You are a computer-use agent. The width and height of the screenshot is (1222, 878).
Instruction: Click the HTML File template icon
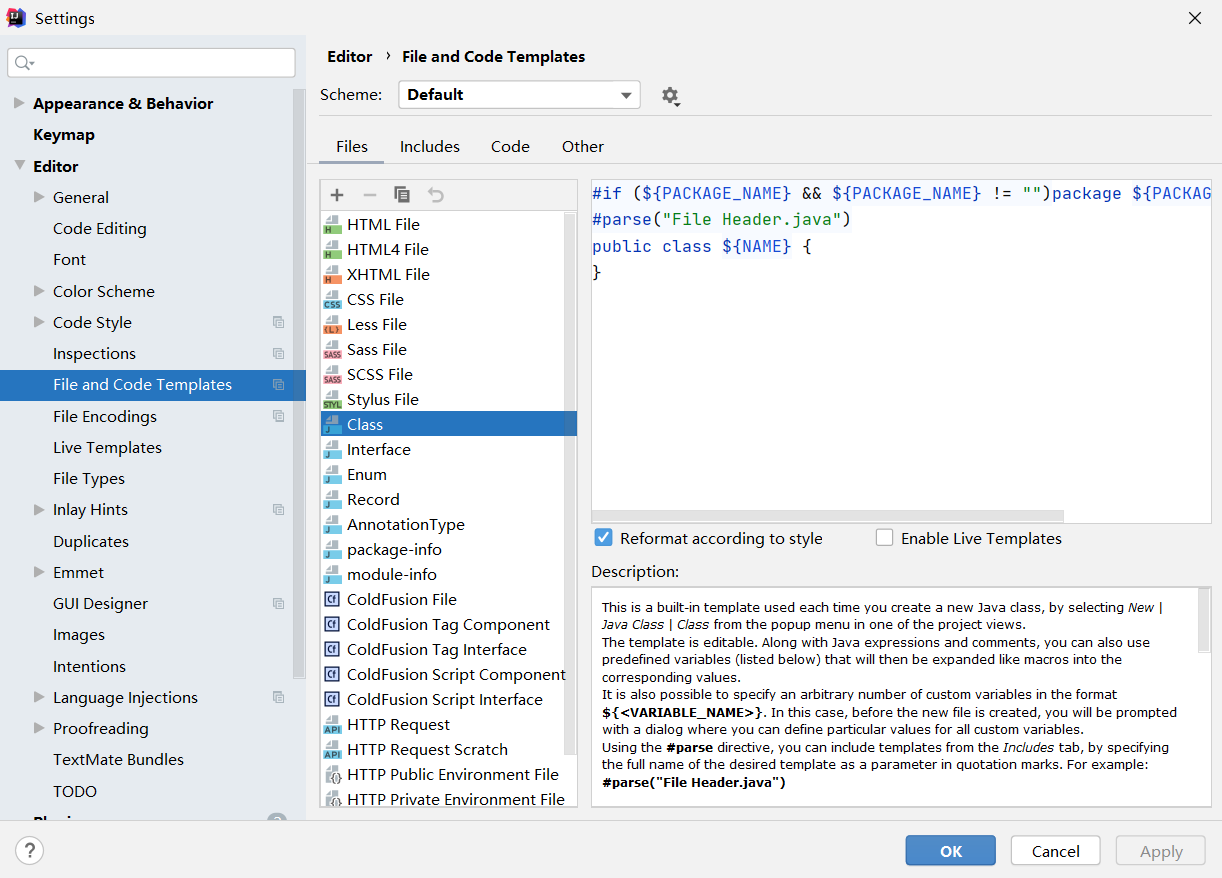332,225
